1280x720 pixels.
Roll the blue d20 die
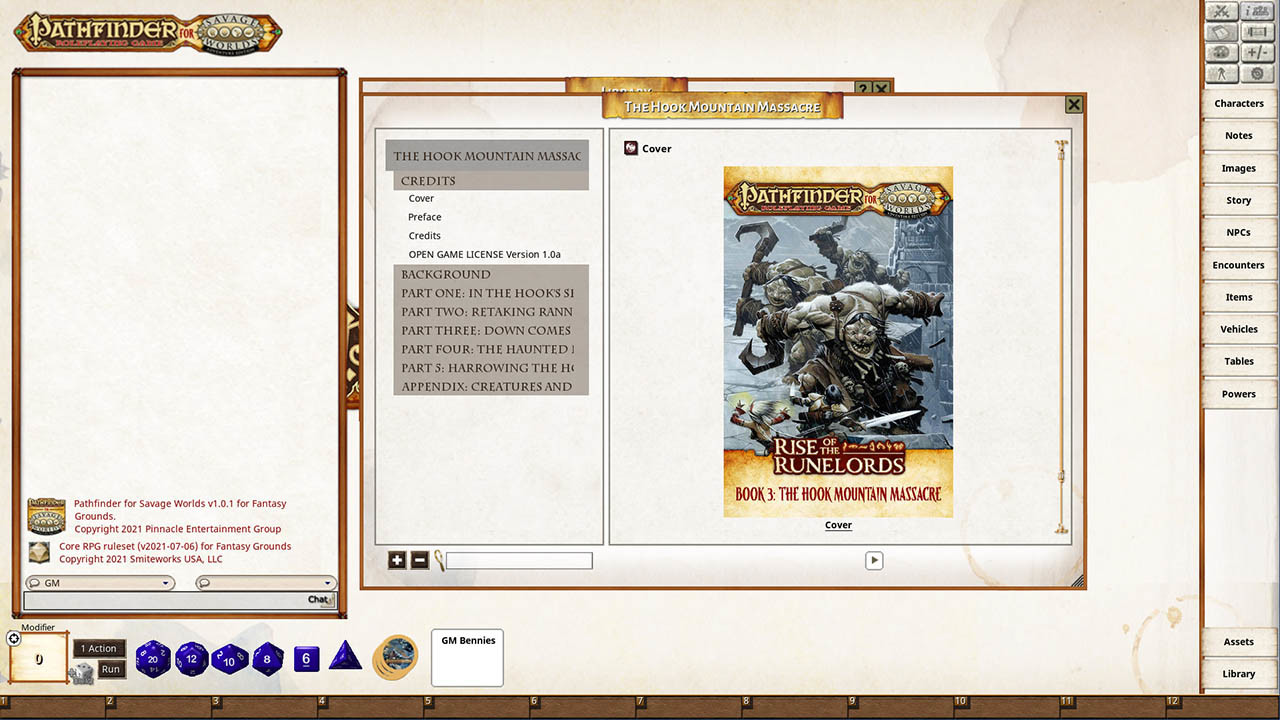pyautogui.click(x=154, y=659)
